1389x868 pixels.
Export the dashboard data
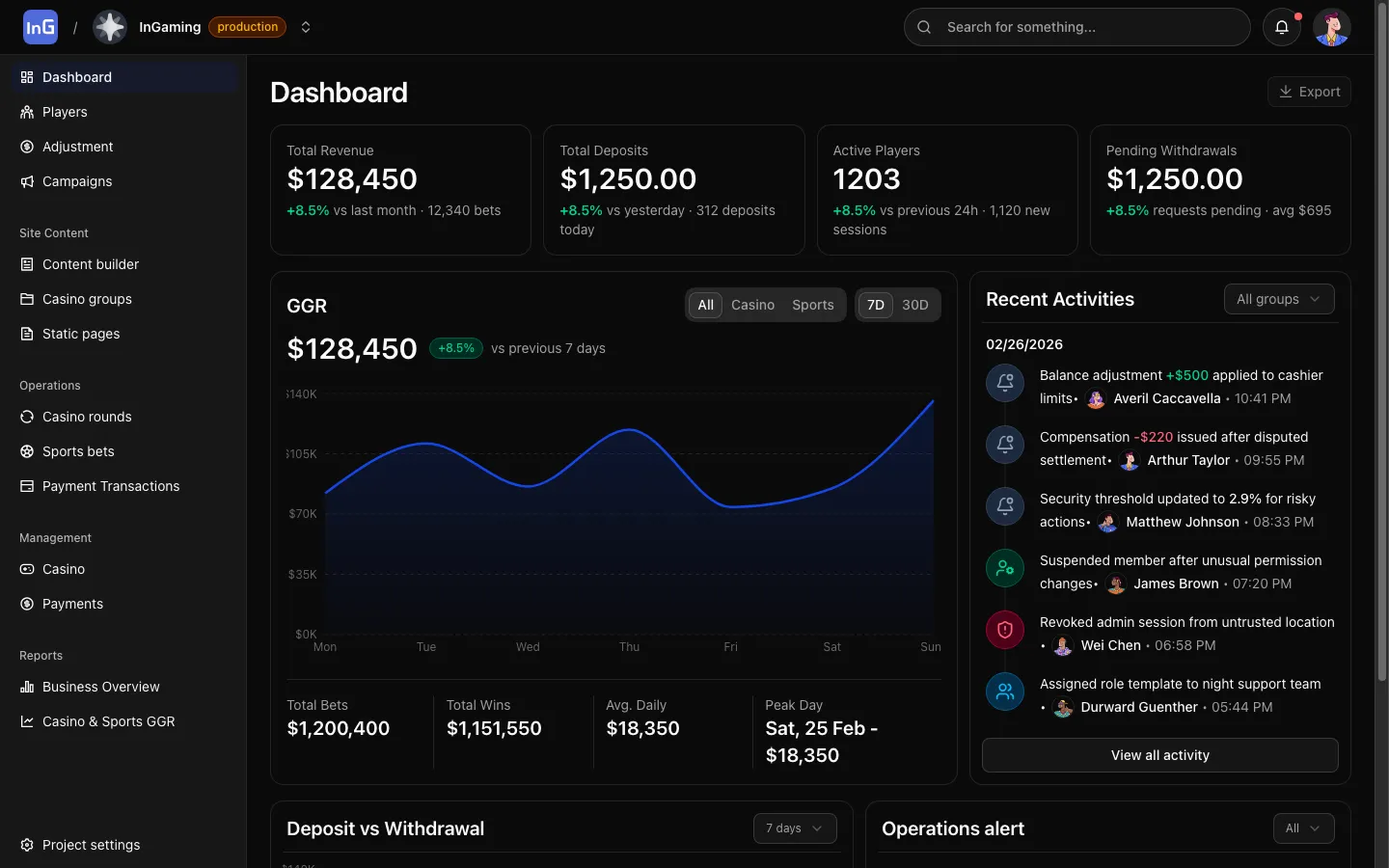point(1309,92)
